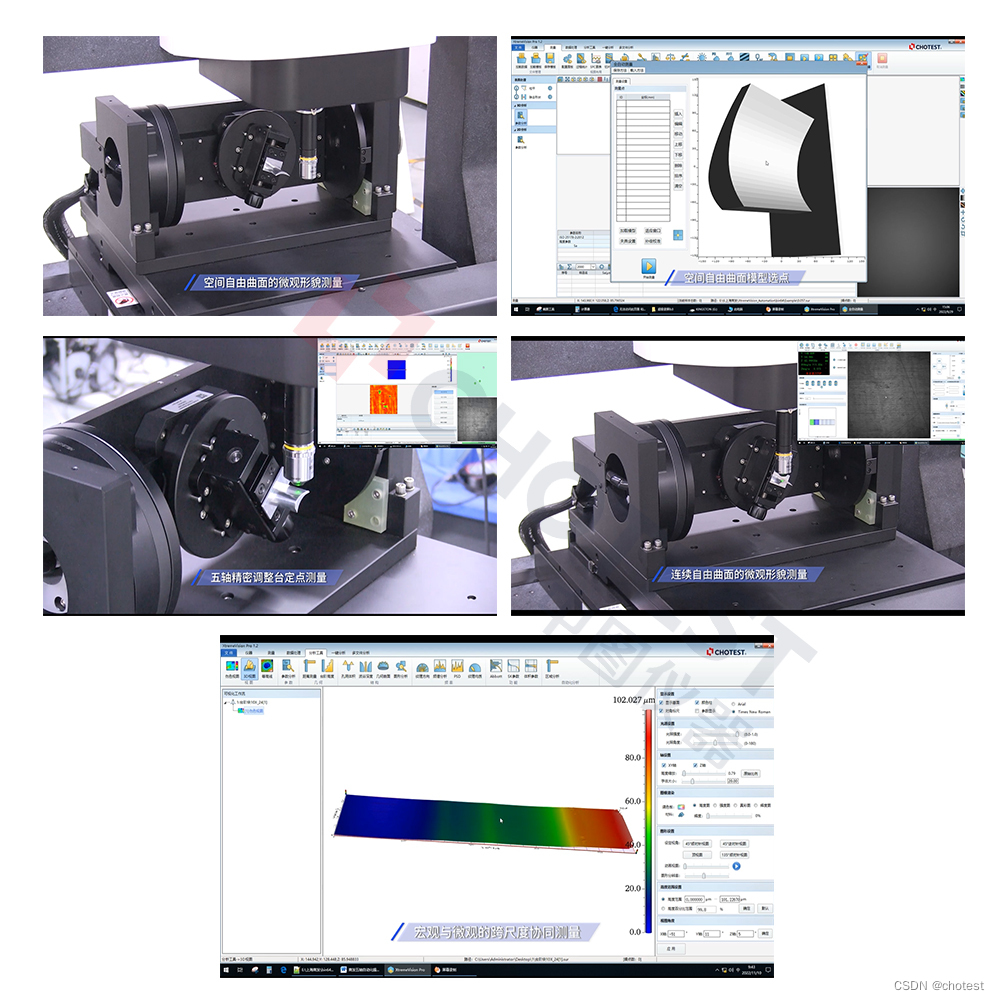Toggle the 颜色柱 color bar checkbox
The height and width of the screenshot is (1000, 1000).
[x=697, y=703]
